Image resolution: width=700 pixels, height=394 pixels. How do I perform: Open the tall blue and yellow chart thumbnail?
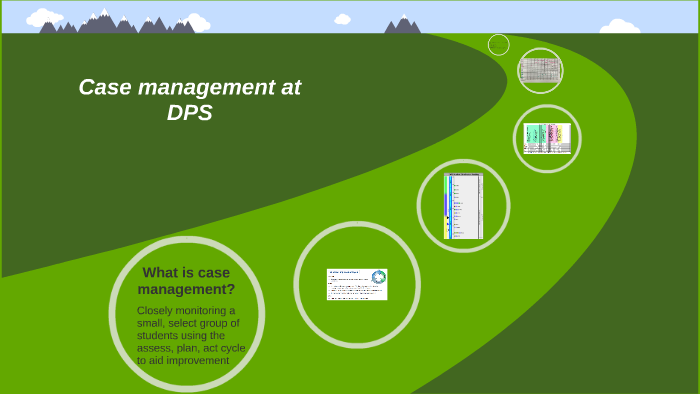pyautogui.click(x=463, y=206)
